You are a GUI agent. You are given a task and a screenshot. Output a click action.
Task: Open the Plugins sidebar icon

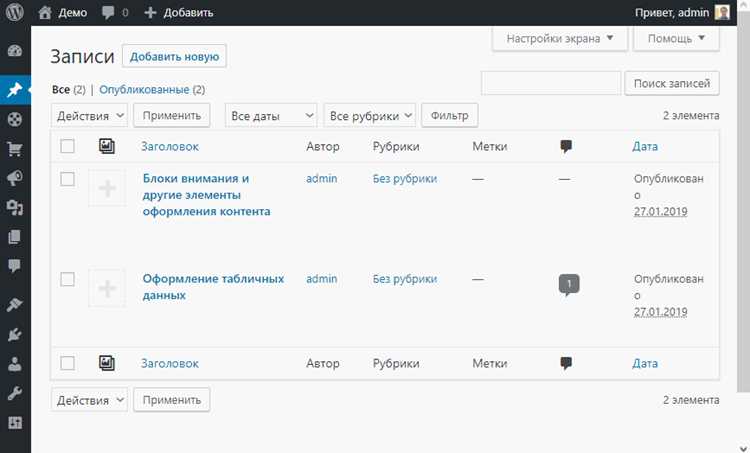point(15,334)
